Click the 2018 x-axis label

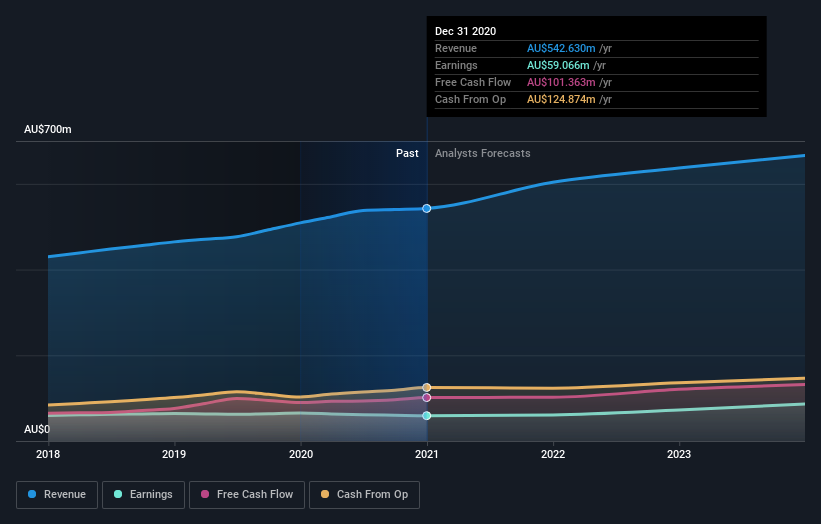click(48, 454)
